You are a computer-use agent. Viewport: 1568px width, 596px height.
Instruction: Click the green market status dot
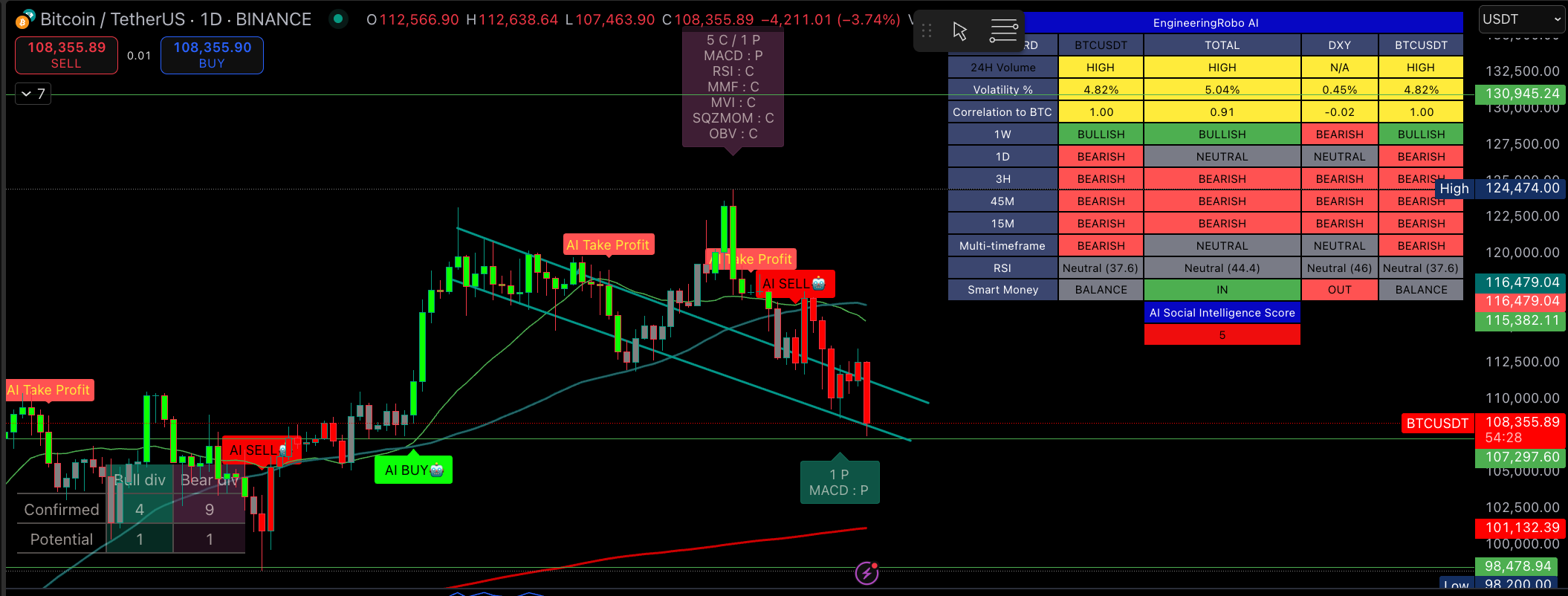coord(338,19)
